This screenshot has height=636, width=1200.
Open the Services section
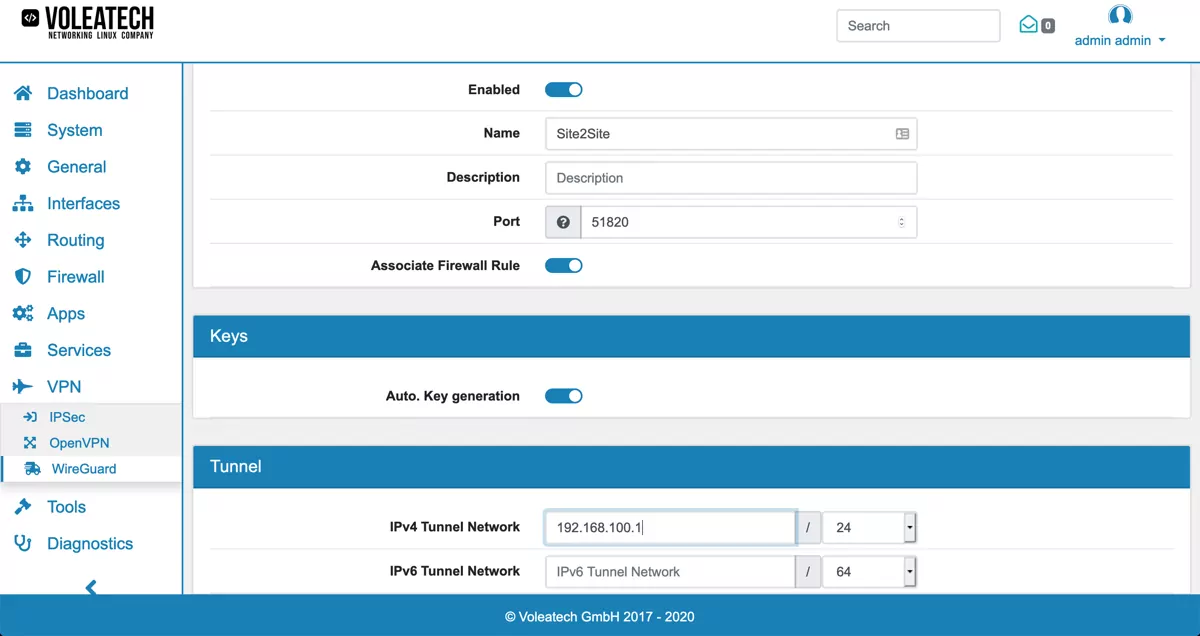tap(78, 350)
